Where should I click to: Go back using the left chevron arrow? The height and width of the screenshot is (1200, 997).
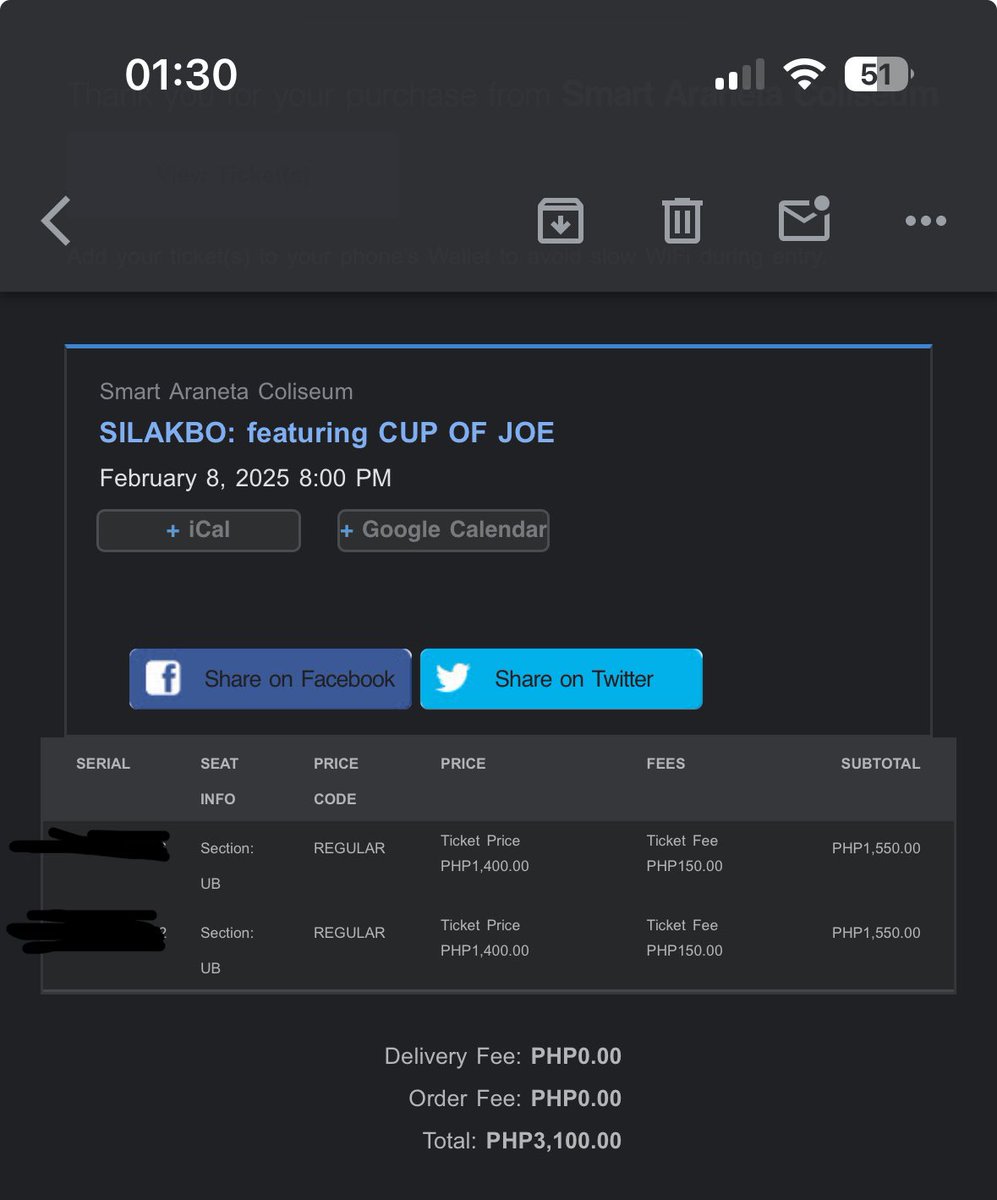coord(56,221)
